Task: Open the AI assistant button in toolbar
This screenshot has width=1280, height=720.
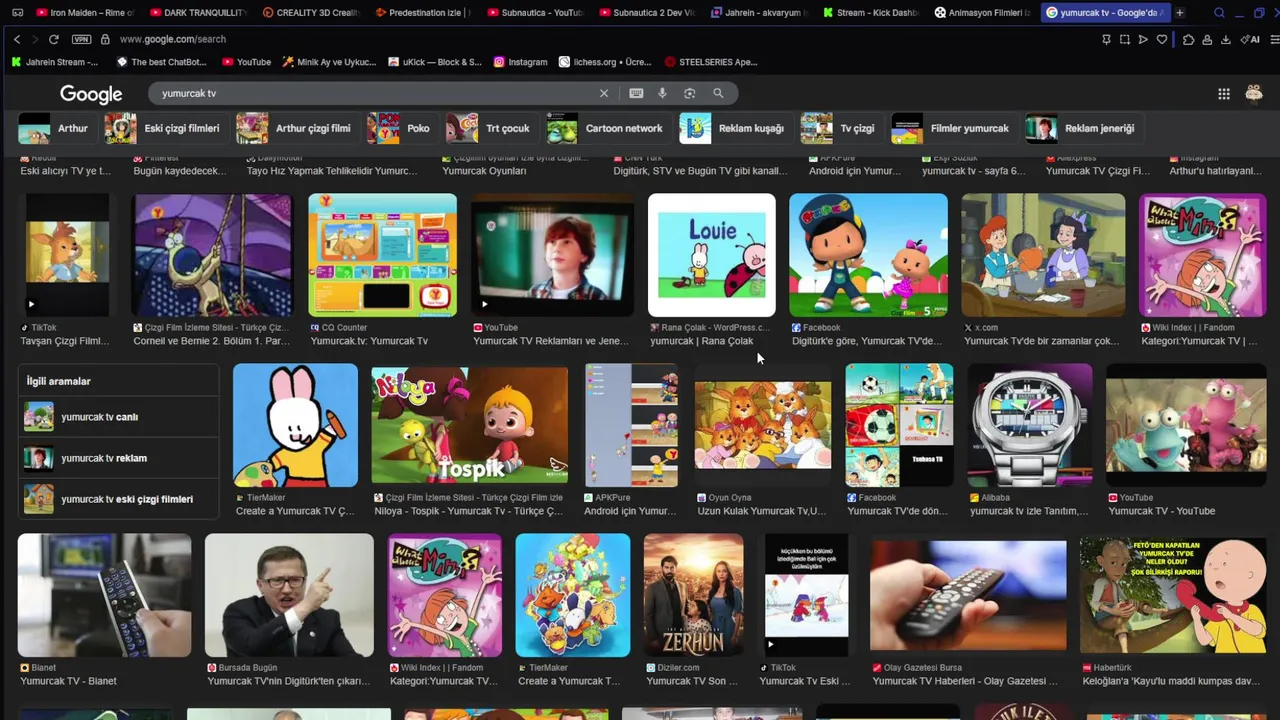Action: (1250, 39)
